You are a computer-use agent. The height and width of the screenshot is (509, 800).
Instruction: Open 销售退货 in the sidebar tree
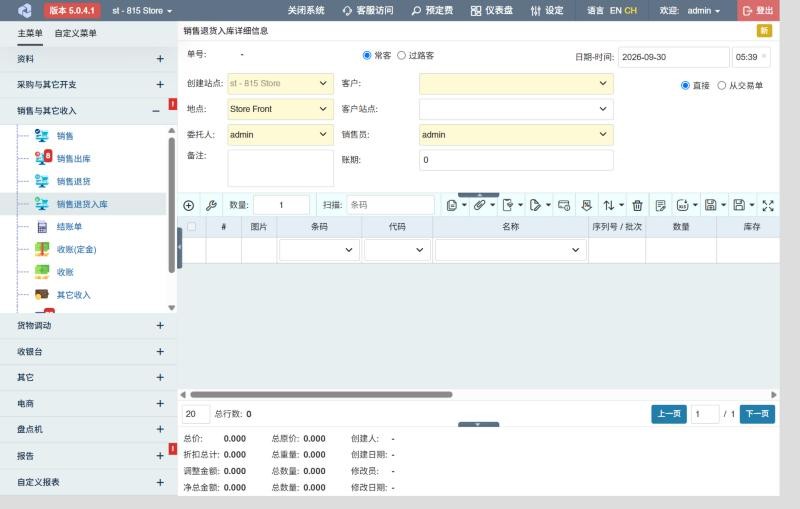73,181
